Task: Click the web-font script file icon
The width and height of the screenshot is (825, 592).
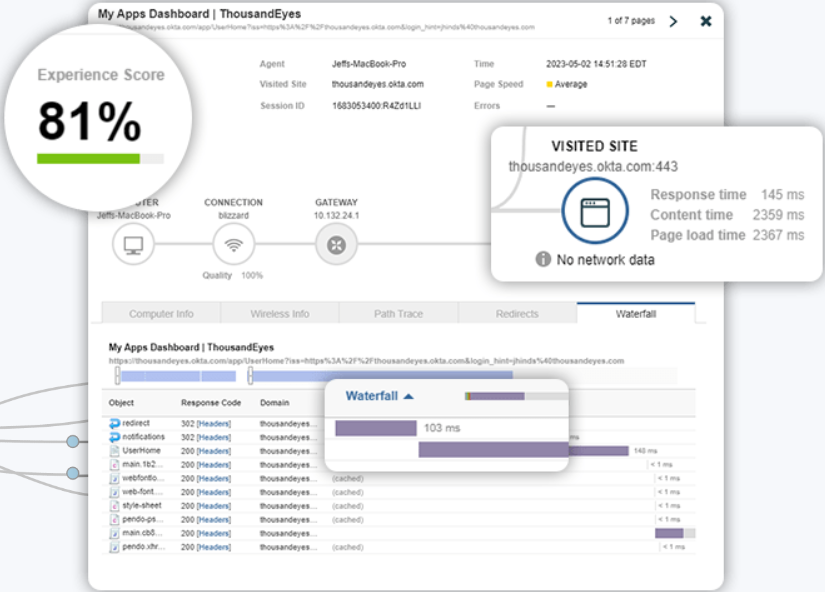Action: pos(114,492)
